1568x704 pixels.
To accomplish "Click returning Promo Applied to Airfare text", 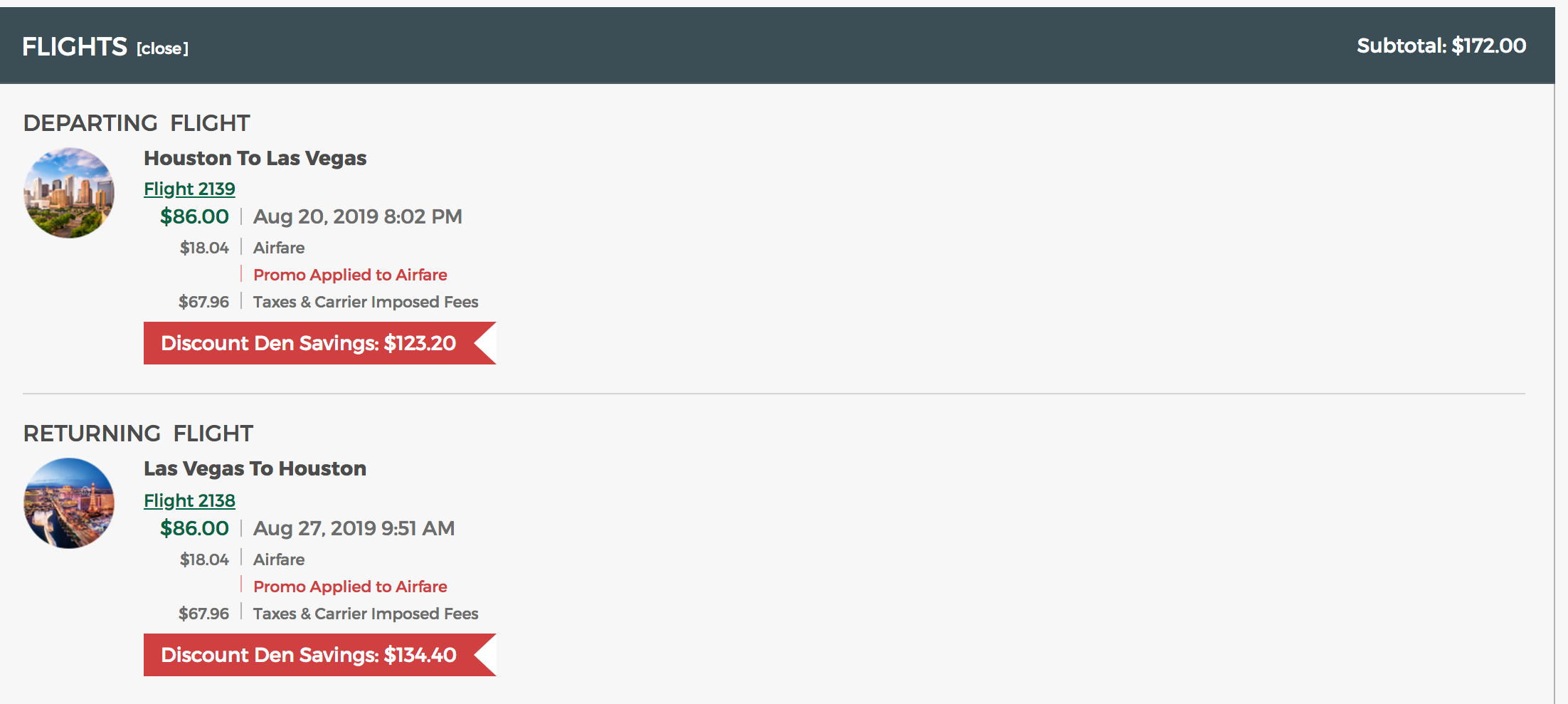I will pyautogui.click(x=350, y=587).
